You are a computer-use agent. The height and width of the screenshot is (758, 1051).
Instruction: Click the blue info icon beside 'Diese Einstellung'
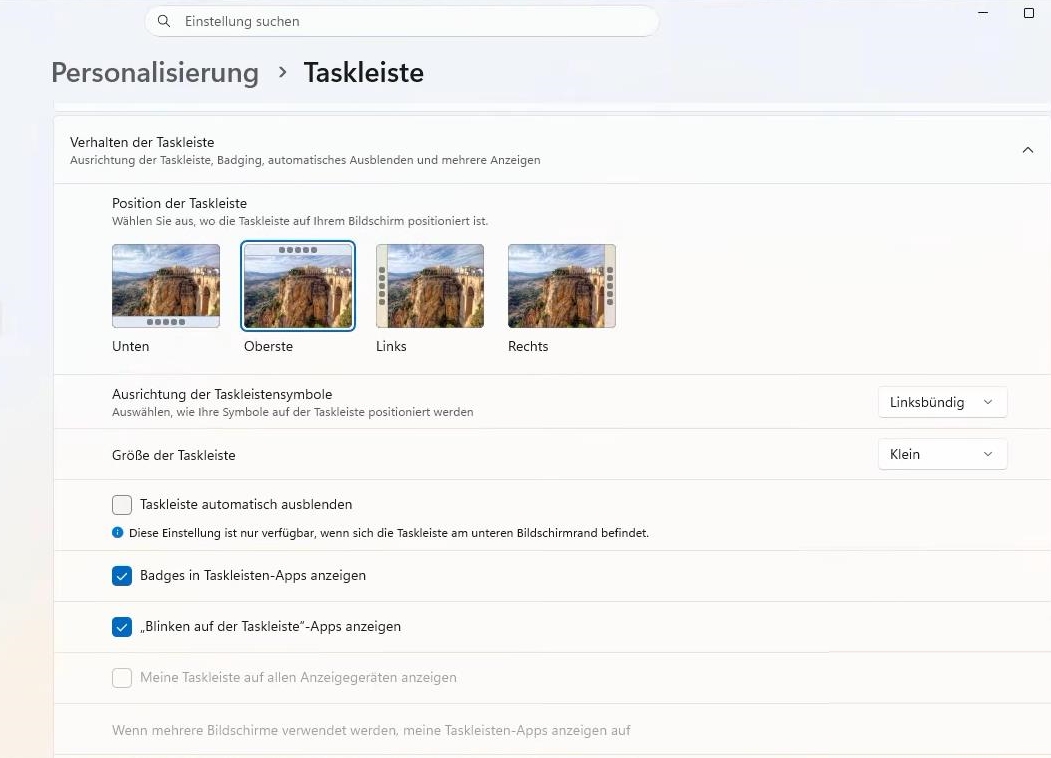pos(117,533)
